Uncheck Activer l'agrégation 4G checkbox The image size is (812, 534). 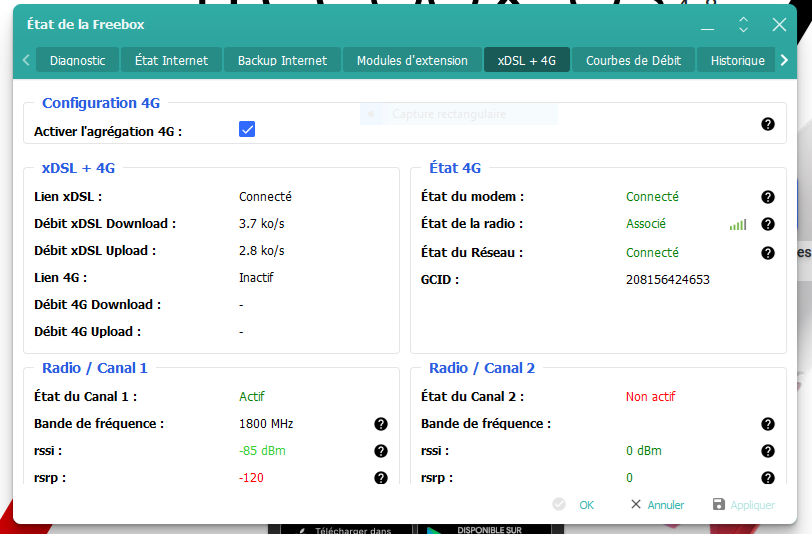coord(247,129)
